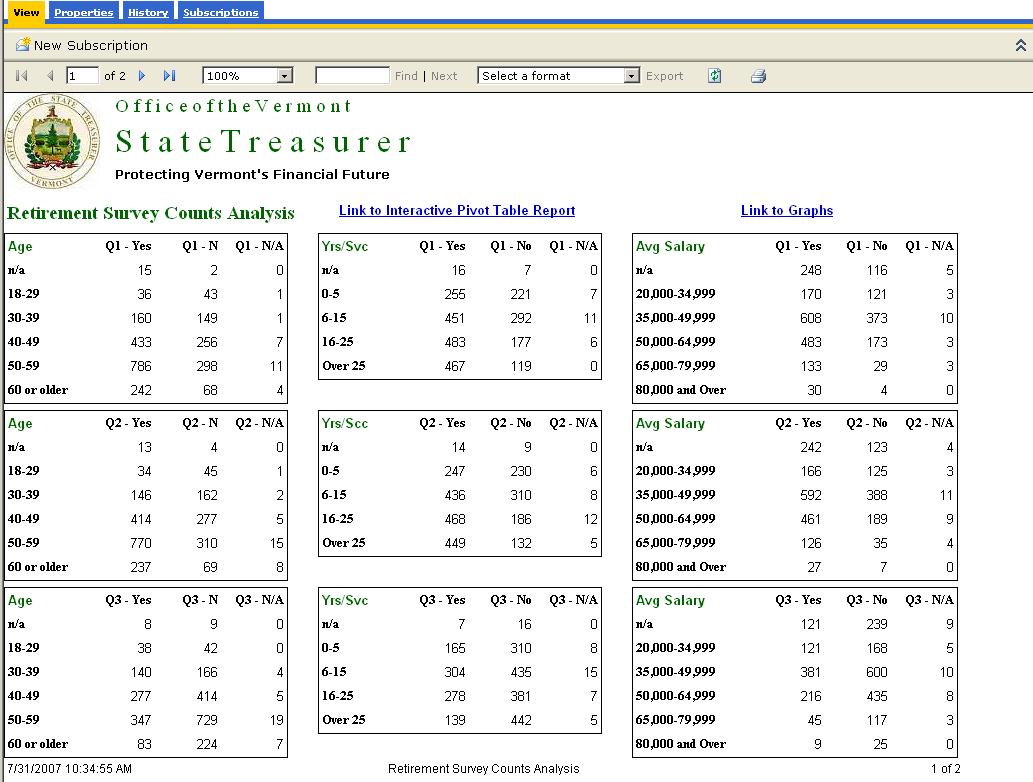This screenshot has width=1033, height=782.
Task: Click the Next search link
Action: coord(444,76)
